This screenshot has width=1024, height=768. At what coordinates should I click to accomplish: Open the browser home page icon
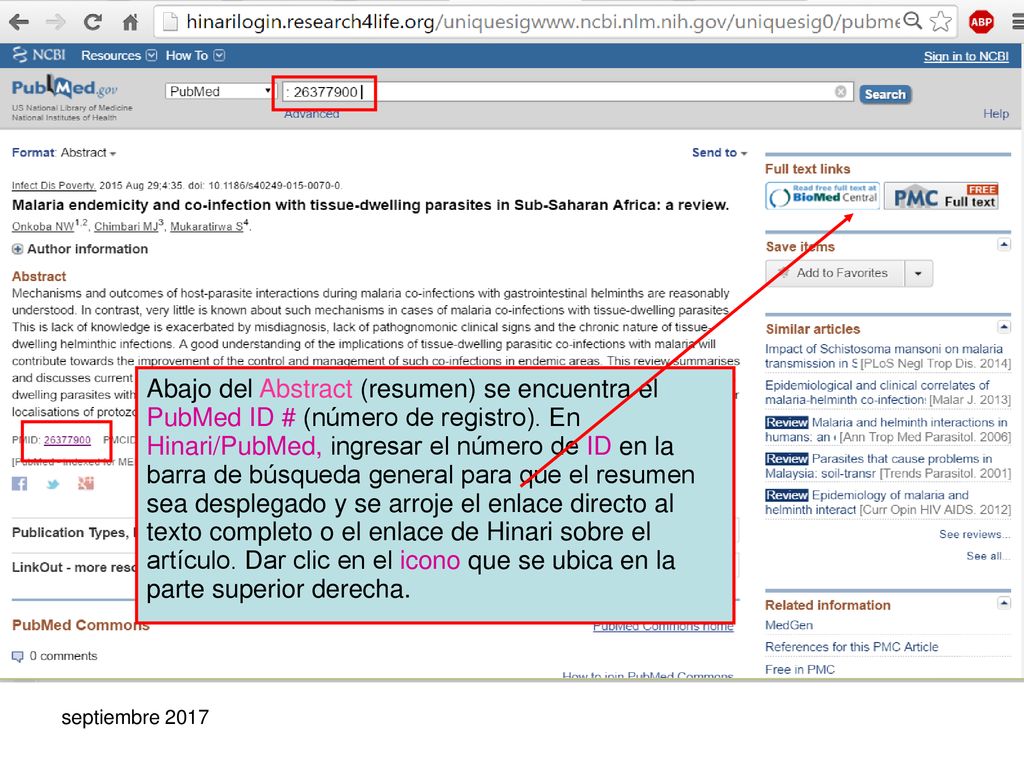tap(131, 22)
